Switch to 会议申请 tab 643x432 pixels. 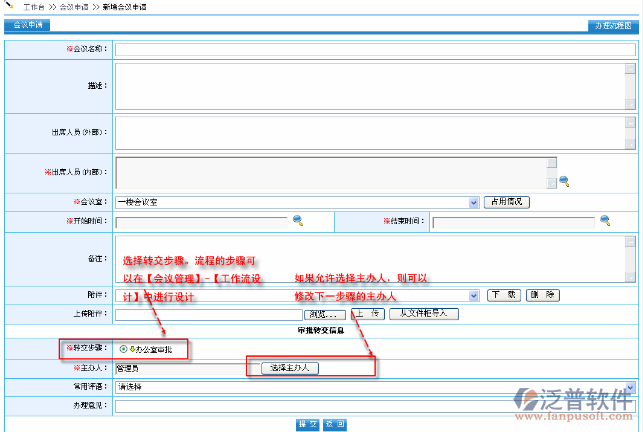tap(24, 25)
